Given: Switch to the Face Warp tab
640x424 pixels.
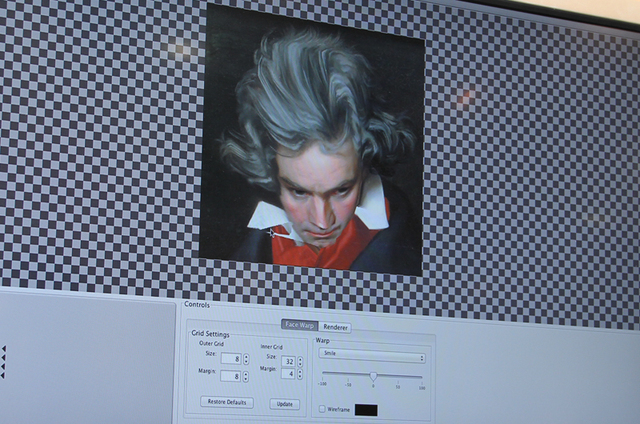Looking at the screenshot, I should click(299, 325).
